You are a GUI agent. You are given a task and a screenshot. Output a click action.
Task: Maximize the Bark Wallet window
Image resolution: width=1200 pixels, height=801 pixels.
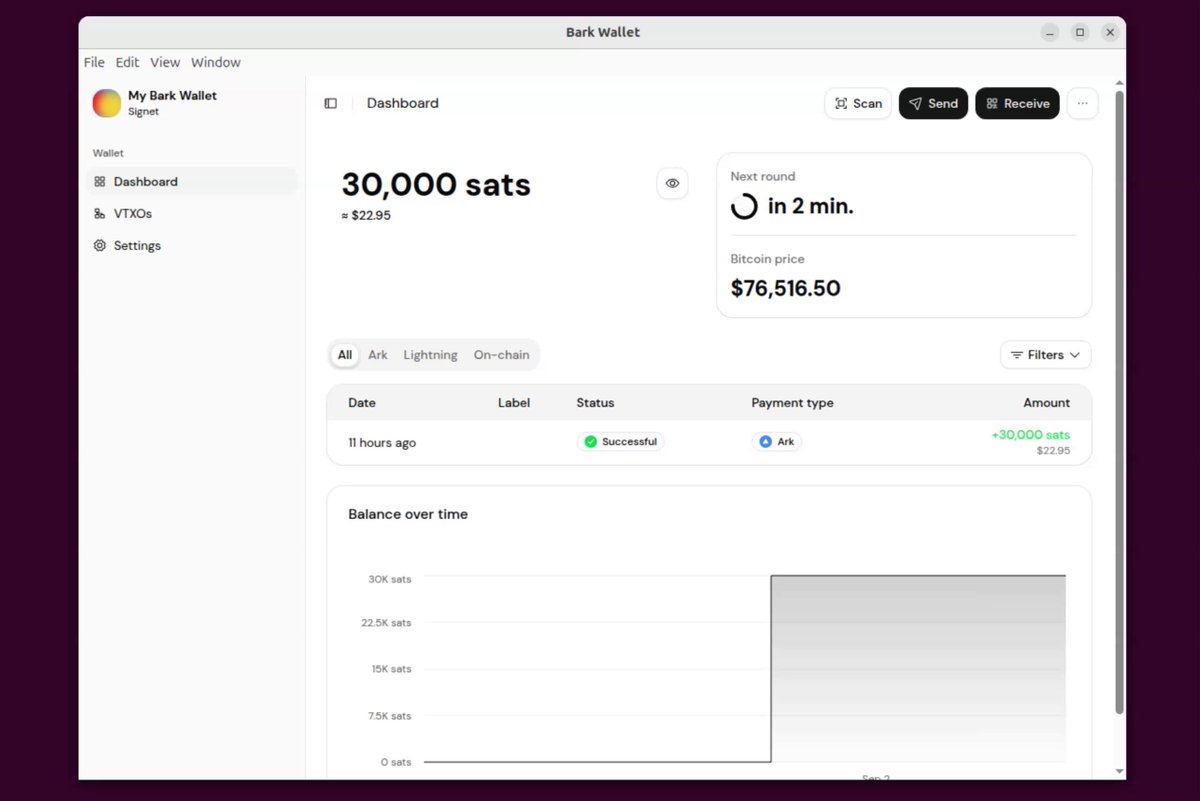[1080, 32]
